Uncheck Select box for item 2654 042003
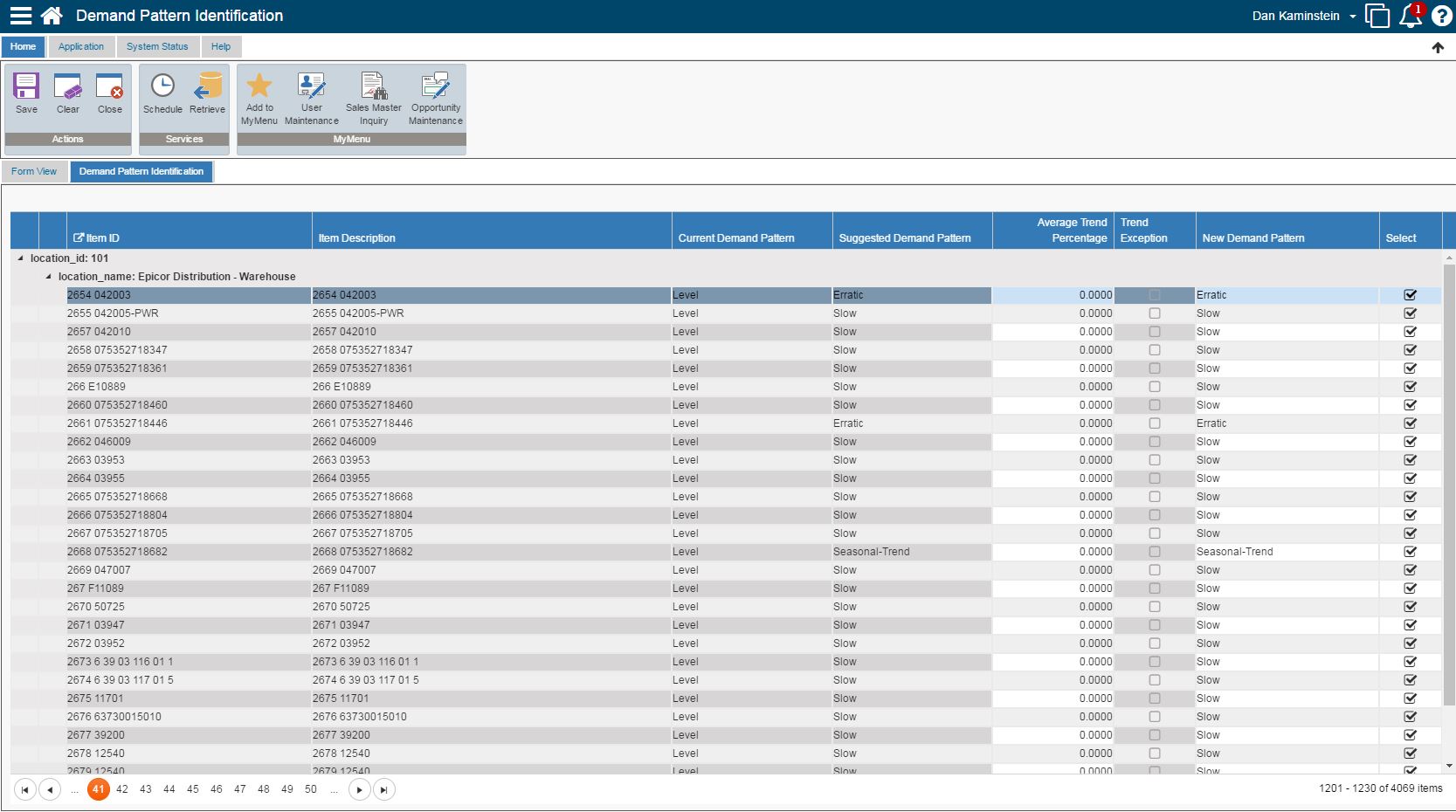The width and height of the screenshot is (1456, 812). (1410, 295)
